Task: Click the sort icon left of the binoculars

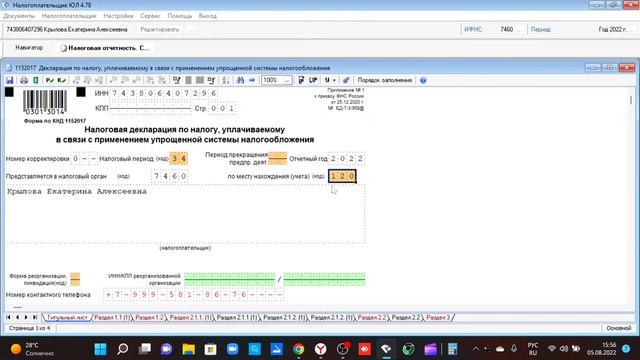Action: tap(225, 80)
